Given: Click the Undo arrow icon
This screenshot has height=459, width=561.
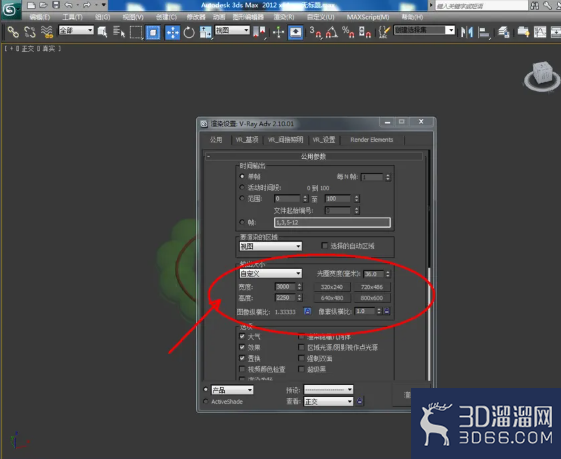Looking at the screenshot, I should (x=69, y=5).
